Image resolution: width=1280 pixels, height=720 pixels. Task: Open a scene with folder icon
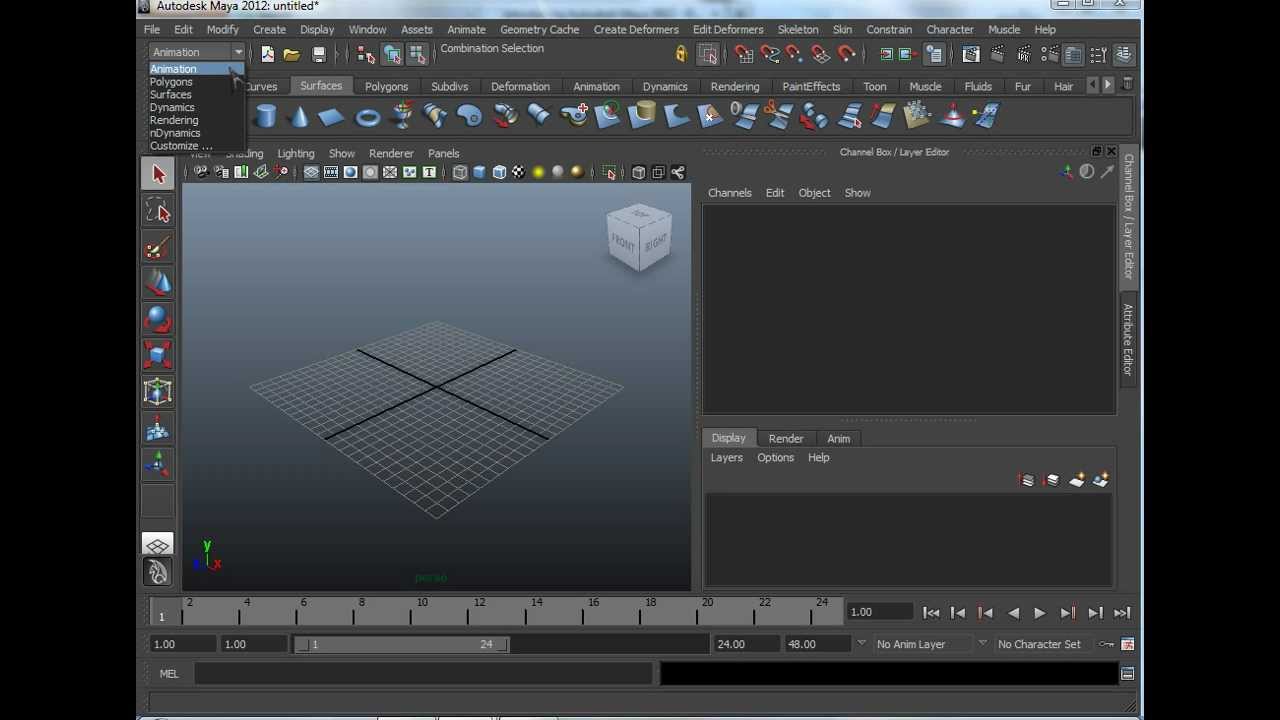[x=291, y=54]
